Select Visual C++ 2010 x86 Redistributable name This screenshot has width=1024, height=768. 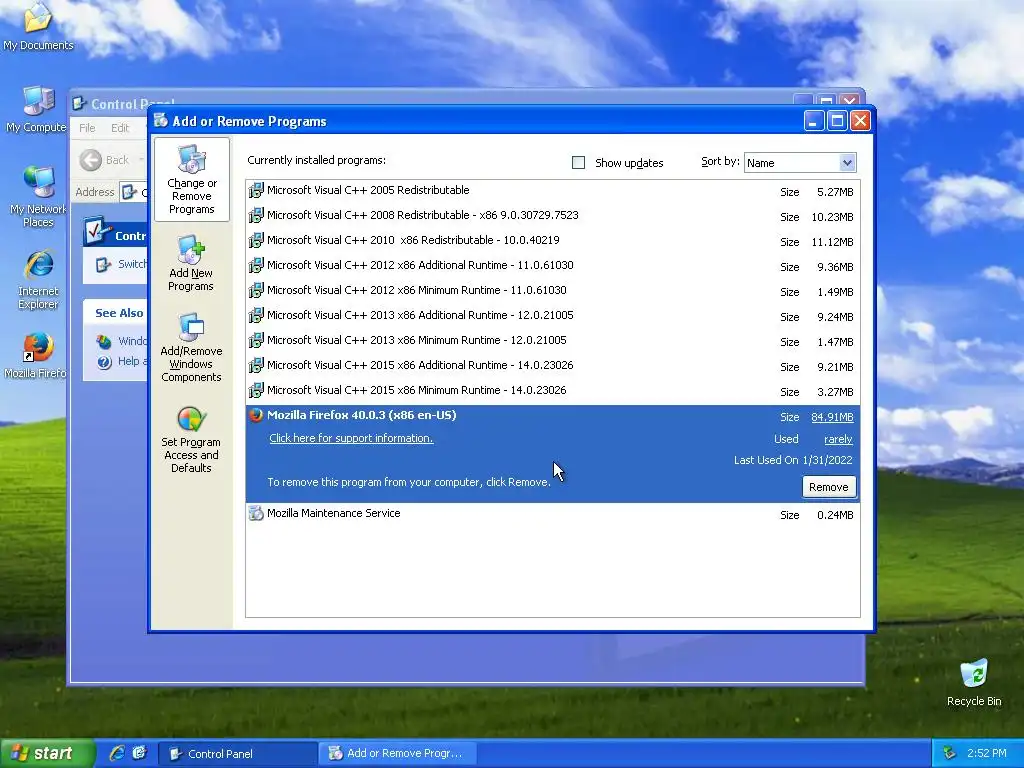coord(413,240)
